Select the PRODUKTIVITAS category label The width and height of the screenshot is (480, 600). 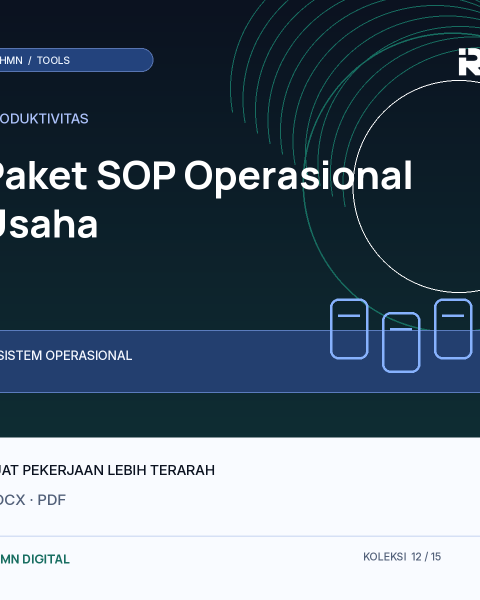pyautogui.click(x=44, y=119)
